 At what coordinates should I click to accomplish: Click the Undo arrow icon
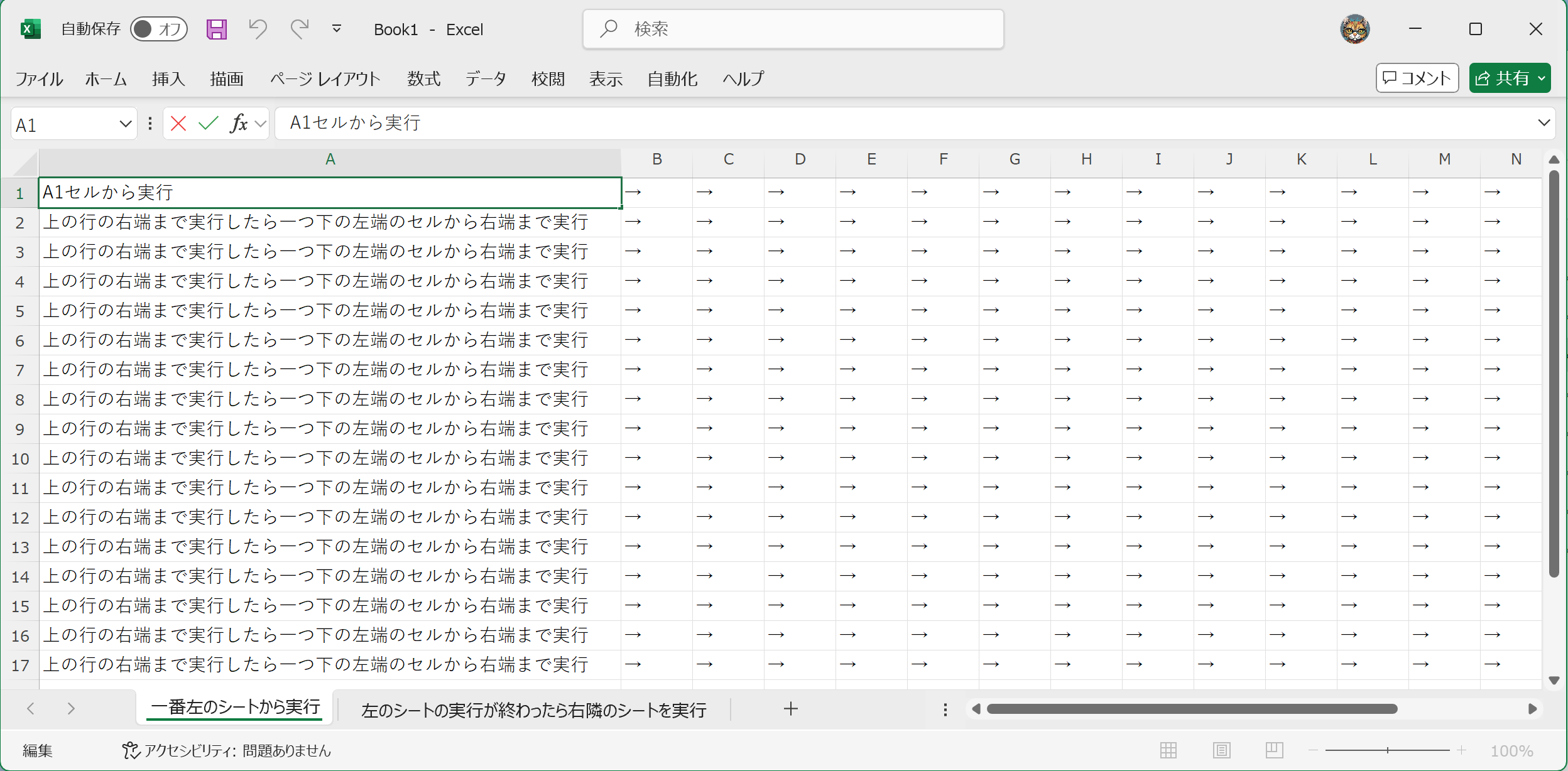click(258, 29)
